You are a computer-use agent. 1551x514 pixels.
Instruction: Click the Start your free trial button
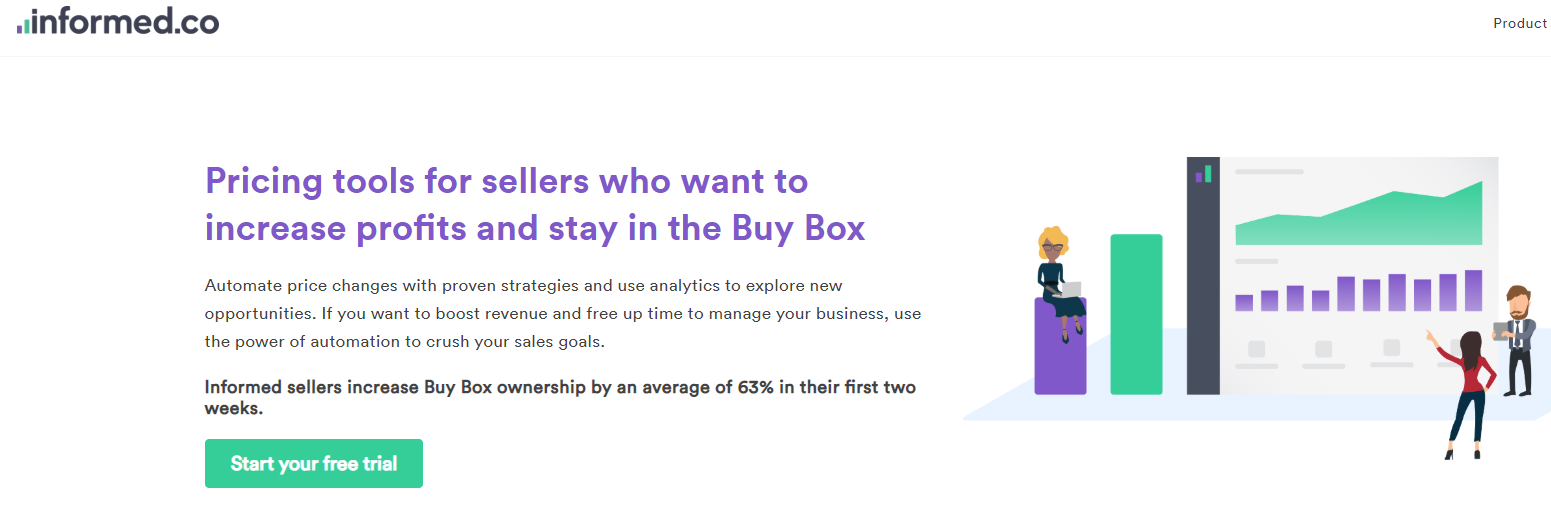[314, 464]
